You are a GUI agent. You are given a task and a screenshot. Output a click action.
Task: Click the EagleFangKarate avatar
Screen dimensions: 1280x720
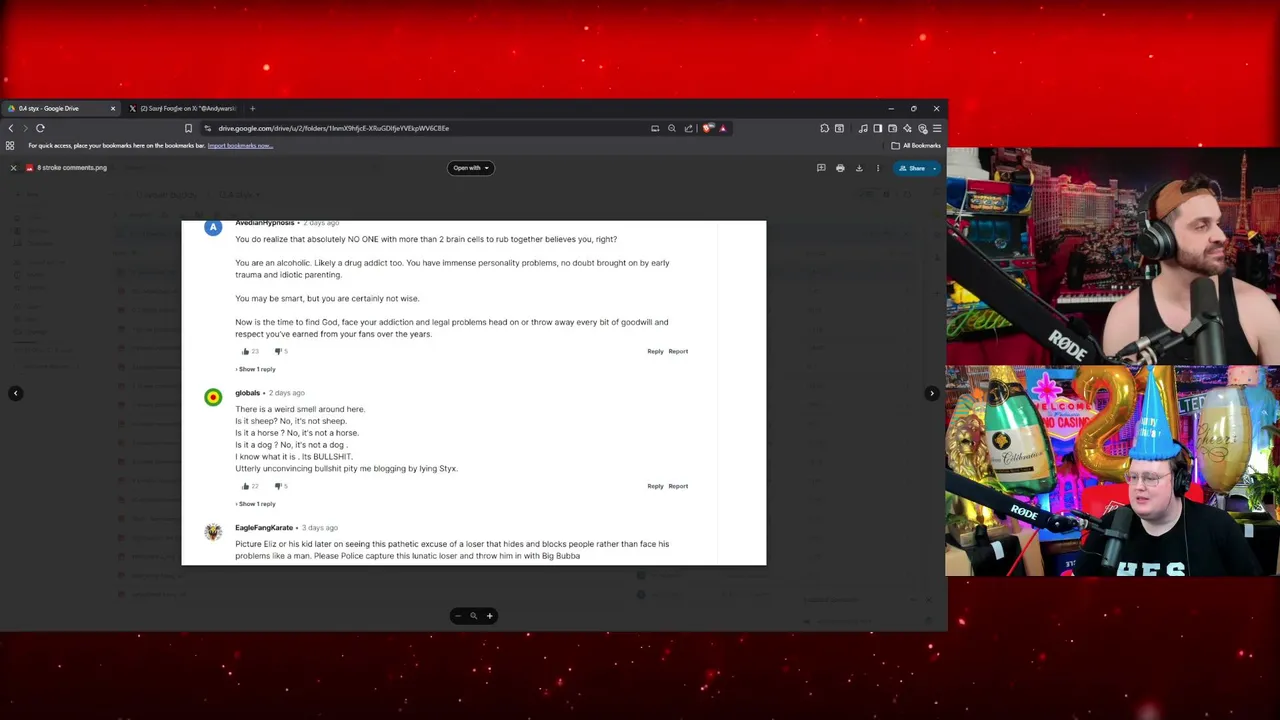tap(213, 533)
